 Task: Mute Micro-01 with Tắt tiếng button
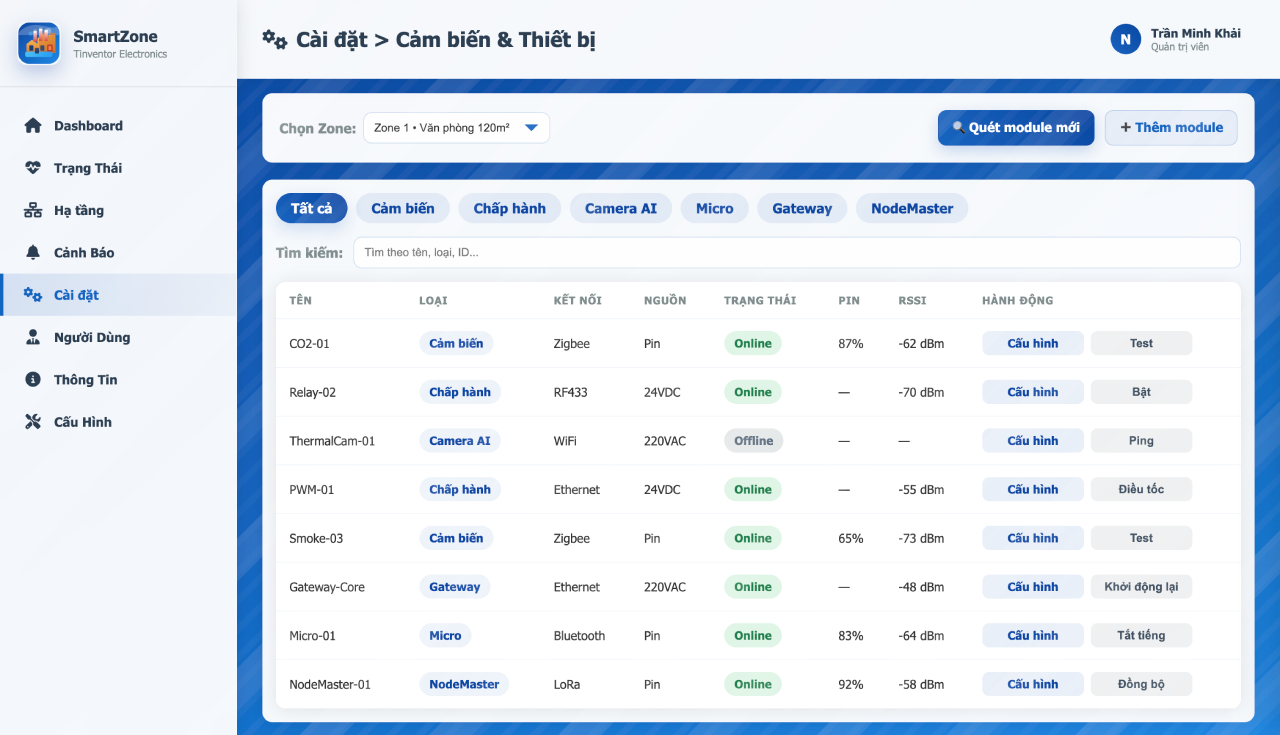pos(1141,636)
